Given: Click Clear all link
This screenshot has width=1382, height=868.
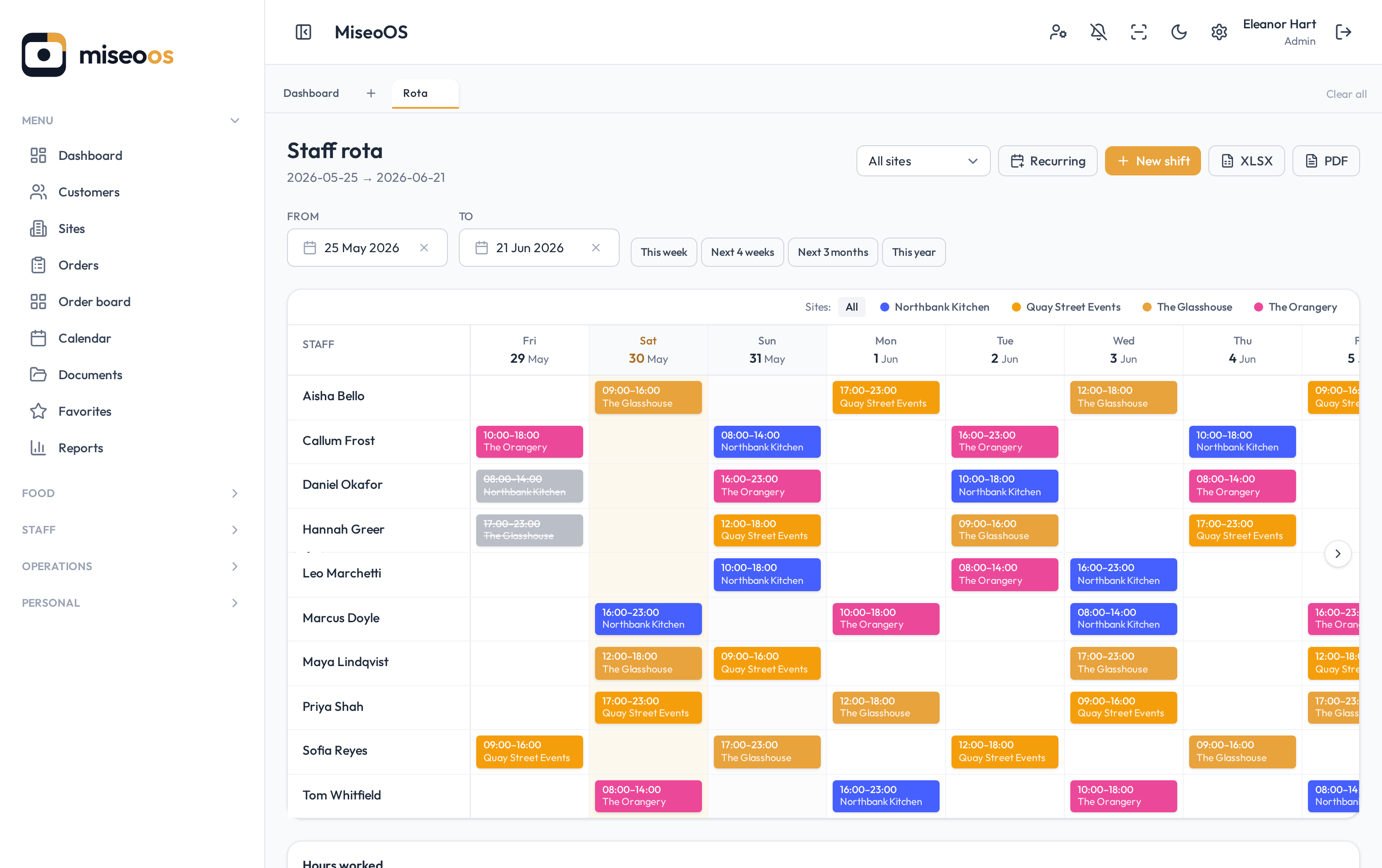Looking at the screenshot, I should [x=1346, y=94].
